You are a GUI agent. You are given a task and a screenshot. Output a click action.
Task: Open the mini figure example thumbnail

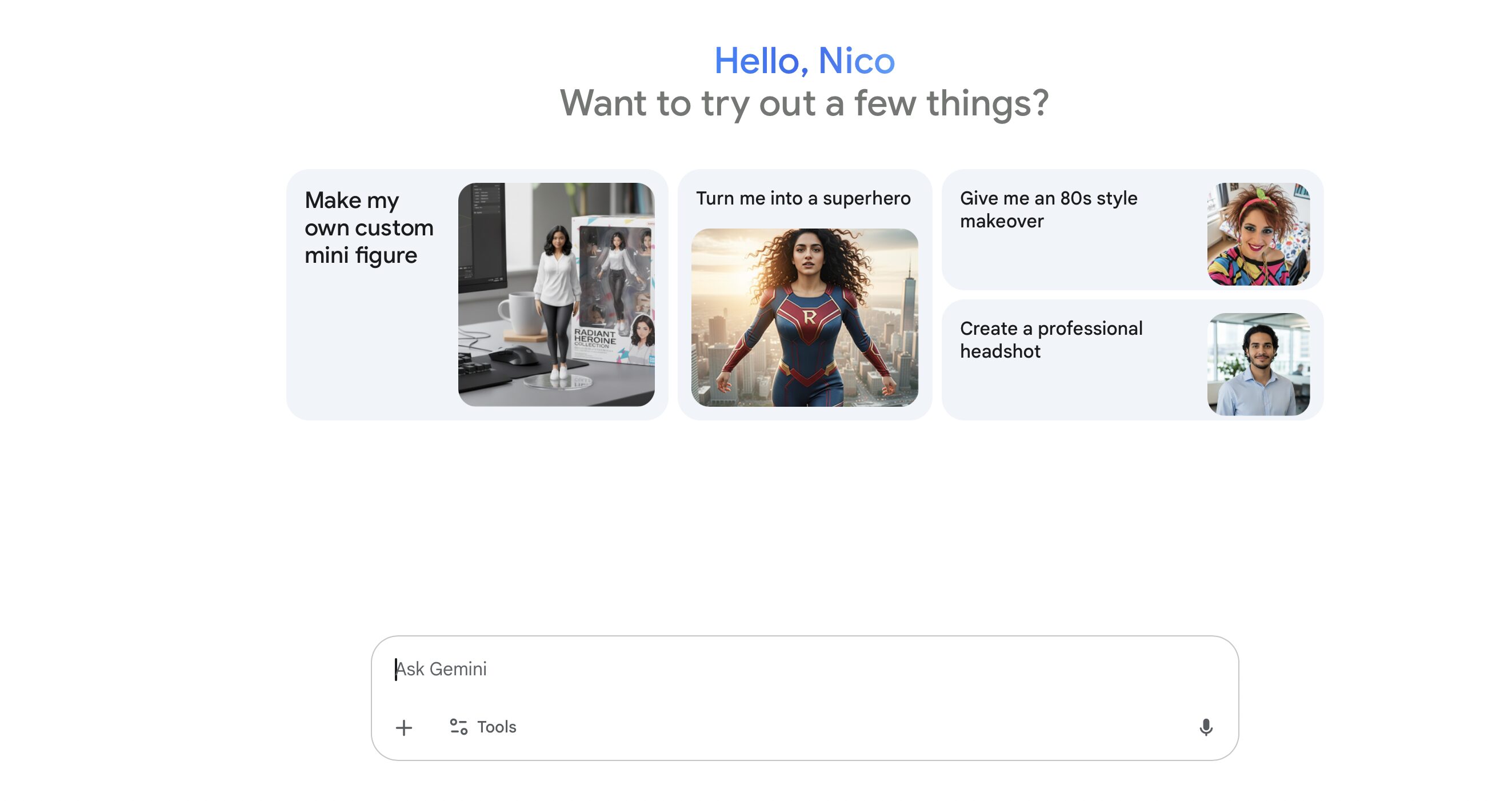(x=557, y=295)
